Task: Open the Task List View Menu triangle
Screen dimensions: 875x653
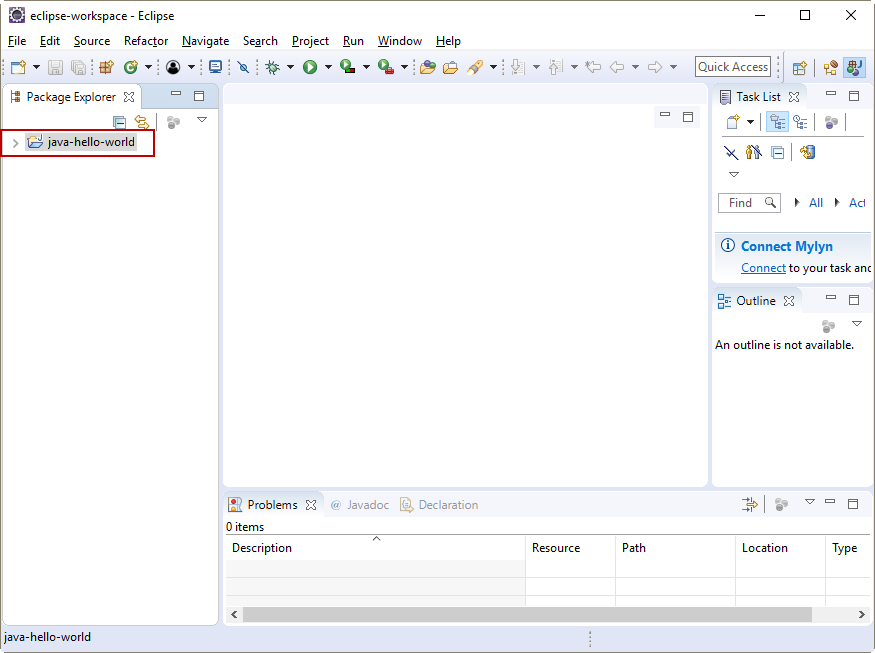Action: (x=734, y=175)
